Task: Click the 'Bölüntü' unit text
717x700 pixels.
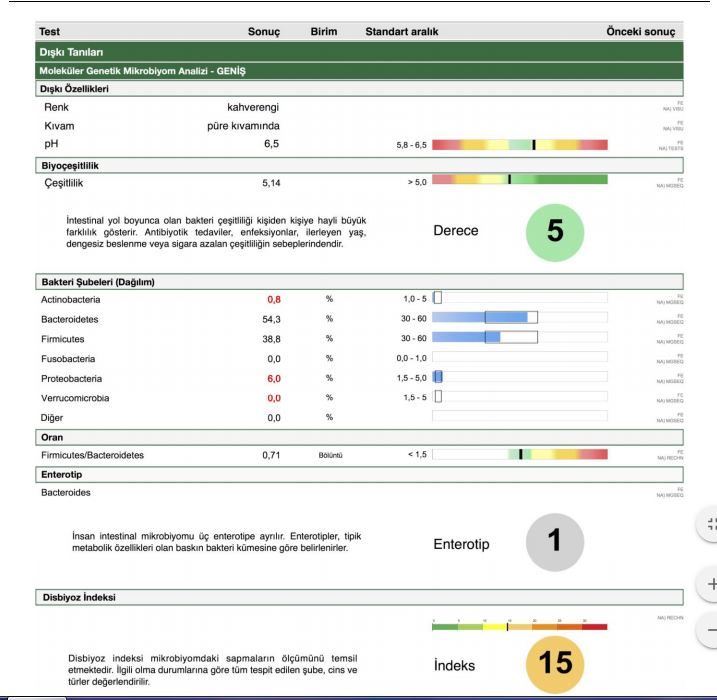Action: (330, 455)
